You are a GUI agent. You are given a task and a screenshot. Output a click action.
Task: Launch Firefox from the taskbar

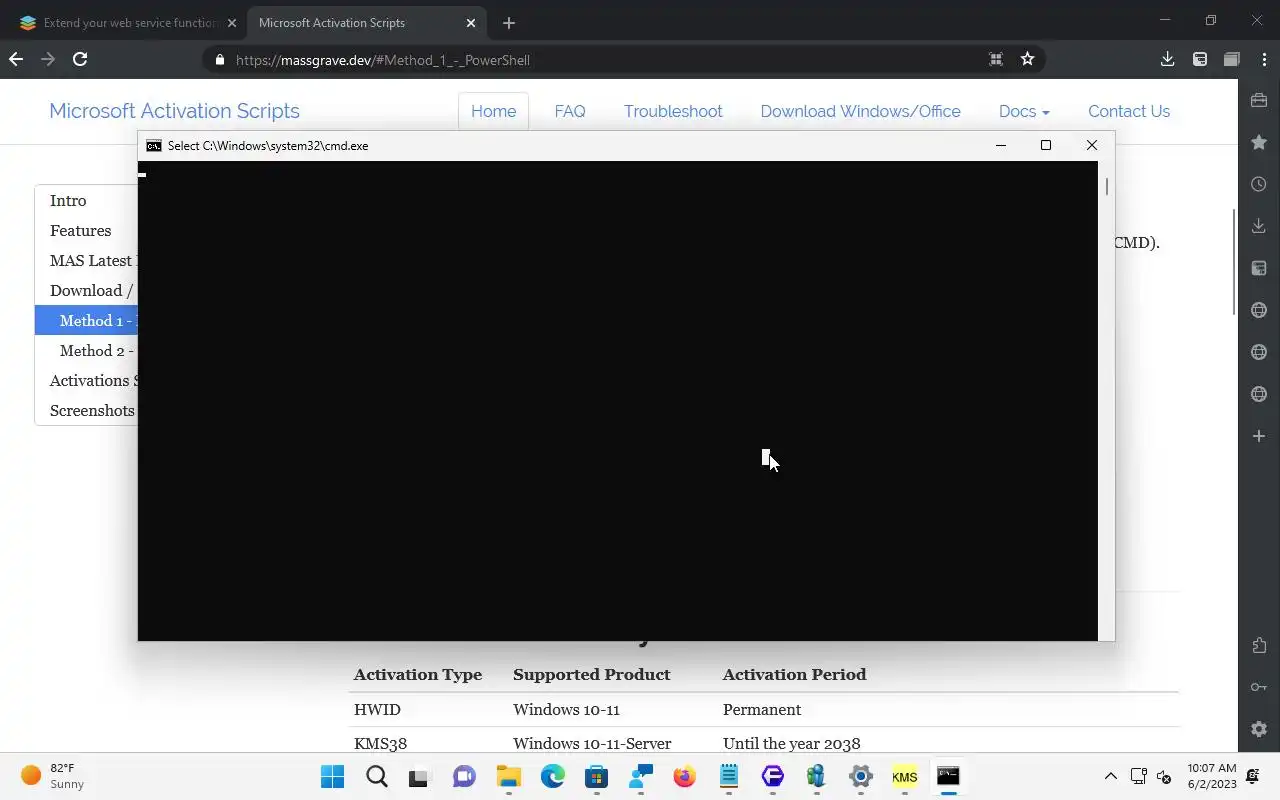pyautogui.click(x=684, y=776)
